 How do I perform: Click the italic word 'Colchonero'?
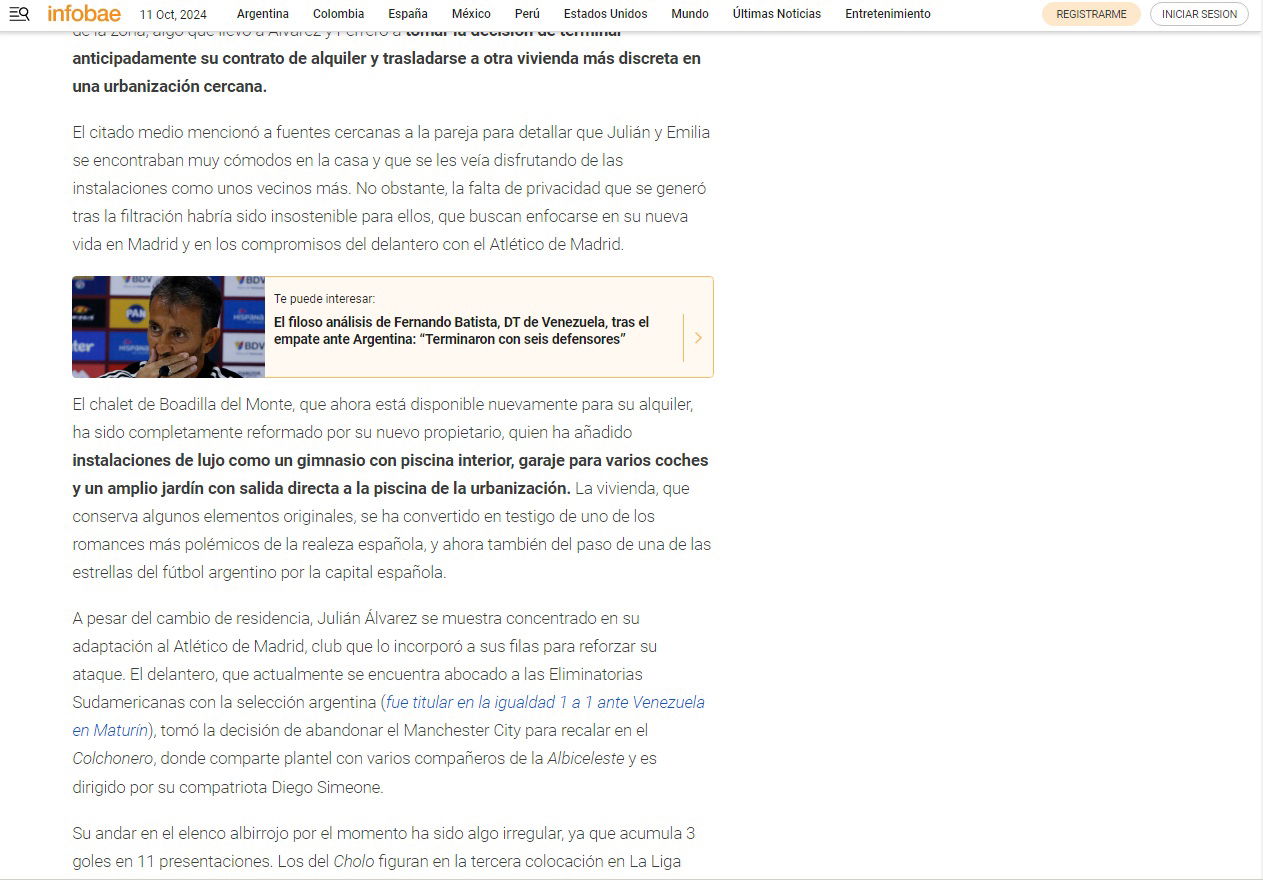(113, 758)
